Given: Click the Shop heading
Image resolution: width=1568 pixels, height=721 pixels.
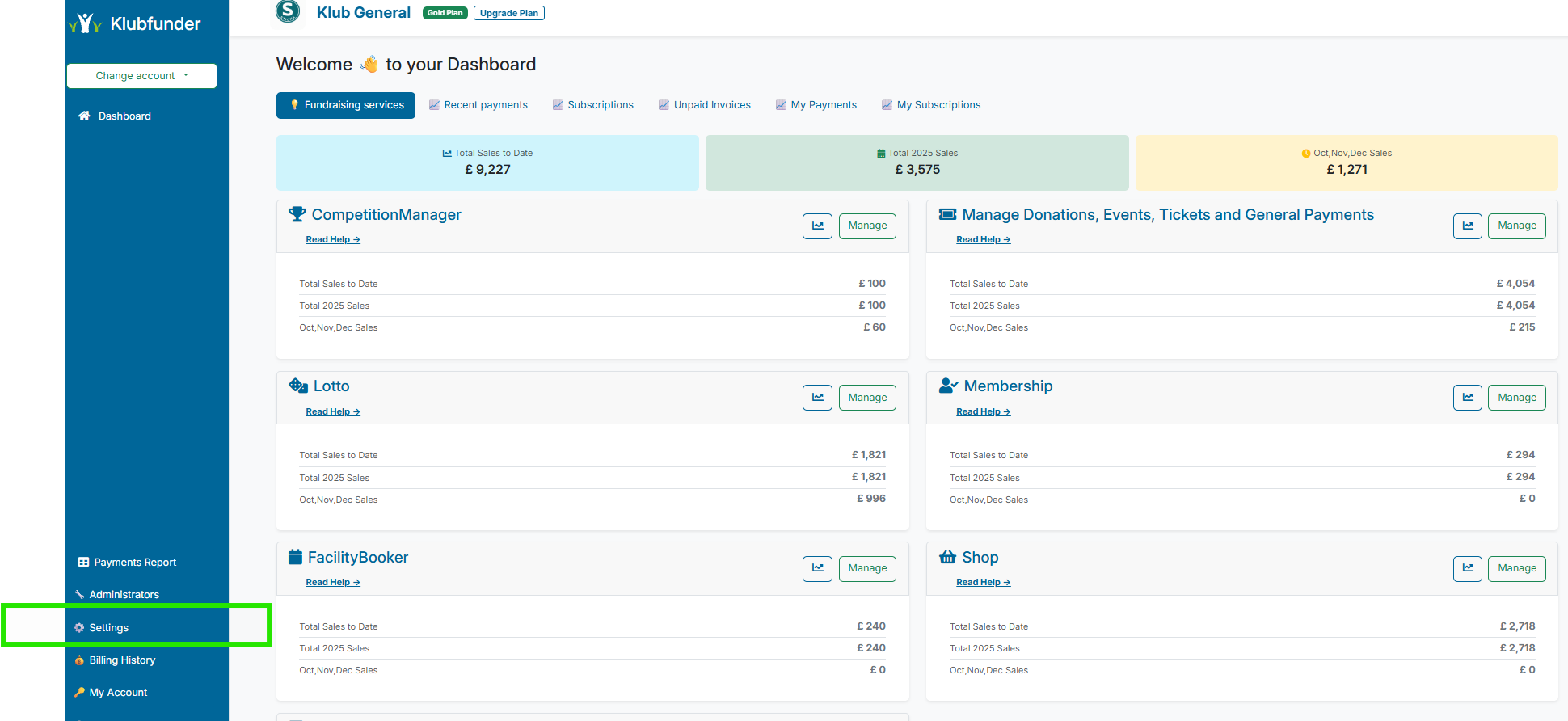Looking at the screenshot, I should click(x=980, y=558).
